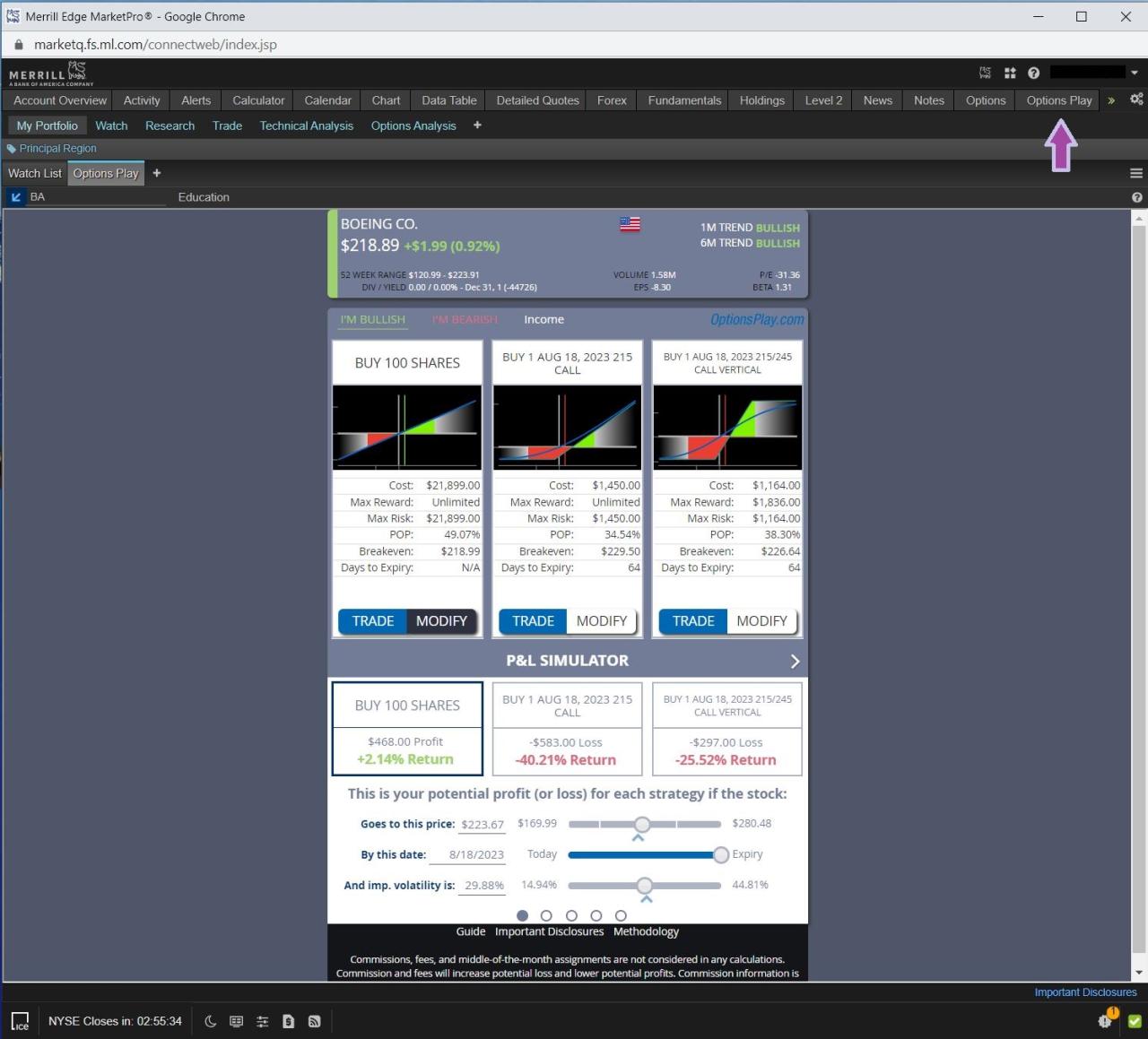Click the sliders preferences icon in status bar
The image size is (1148, 1039).
[x=261, y=1021]
